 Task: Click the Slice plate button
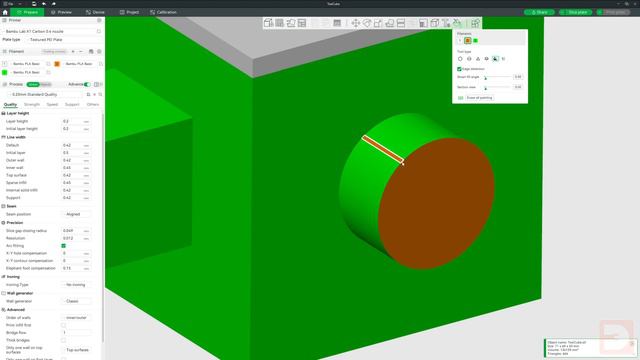(576, 12)
